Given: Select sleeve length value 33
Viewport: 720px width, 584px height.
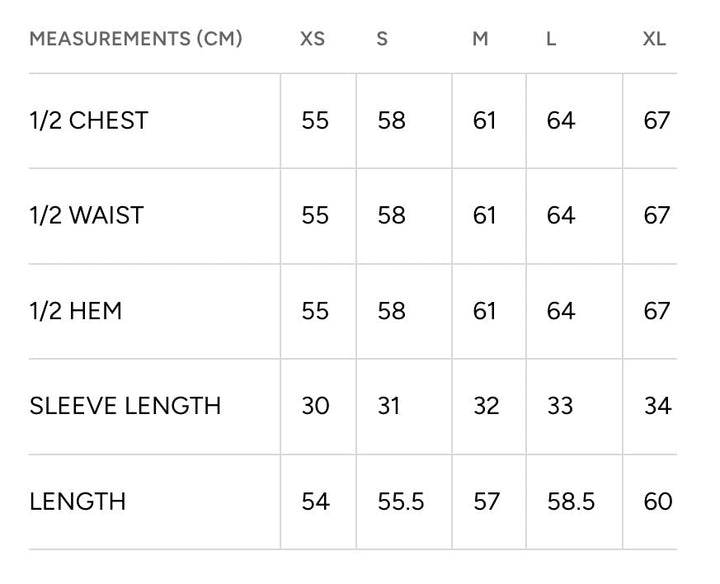Looking at the screenshot, I should [560, 406].
